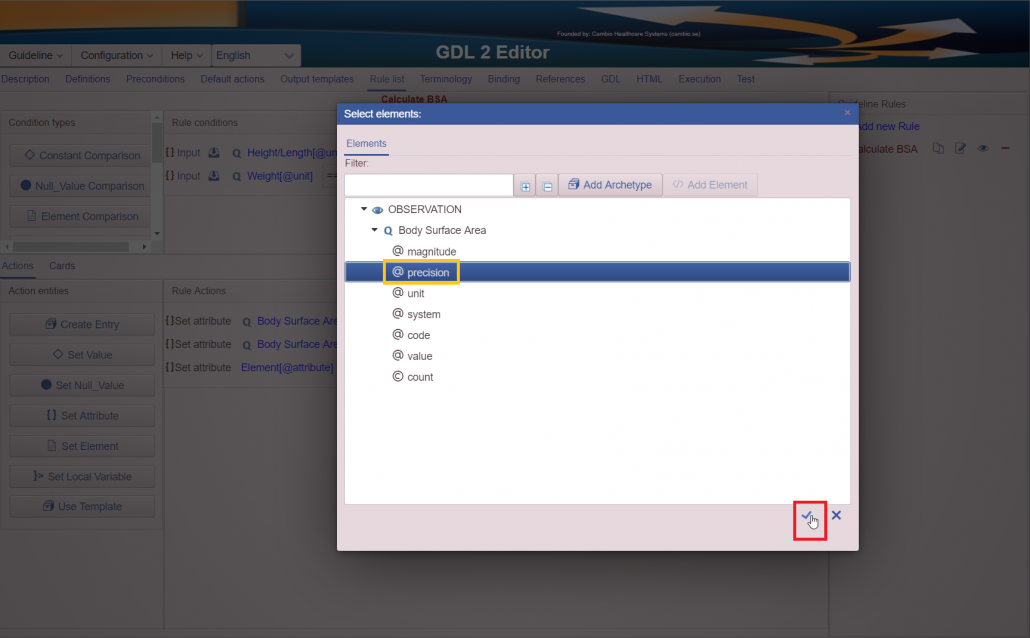Viewport: 1030px width, 638px height.
Task: Toggle the eye icon for Calculate BSA rule
Action: [983, 149]
